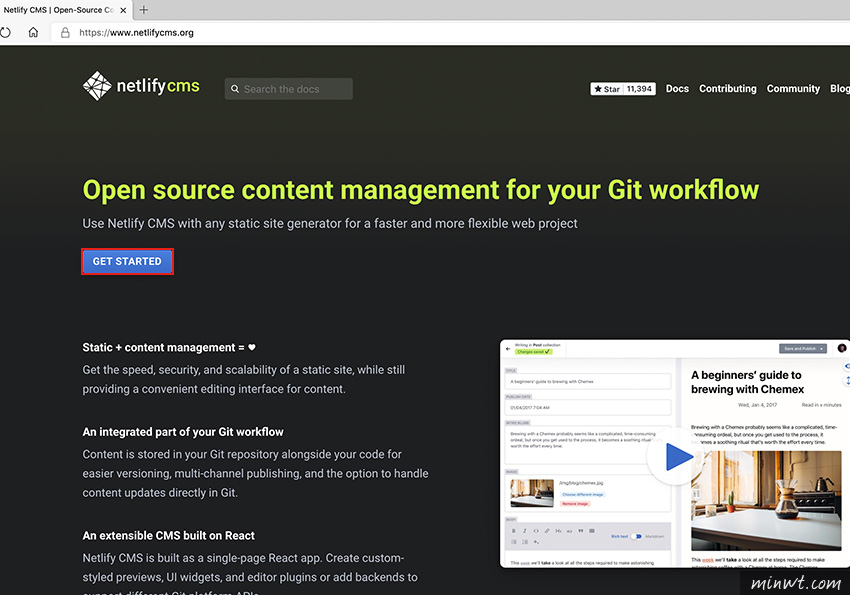Click 'An extensible CMS built on React'
This screenshot has height=595, width=850.
pos(169,535)
